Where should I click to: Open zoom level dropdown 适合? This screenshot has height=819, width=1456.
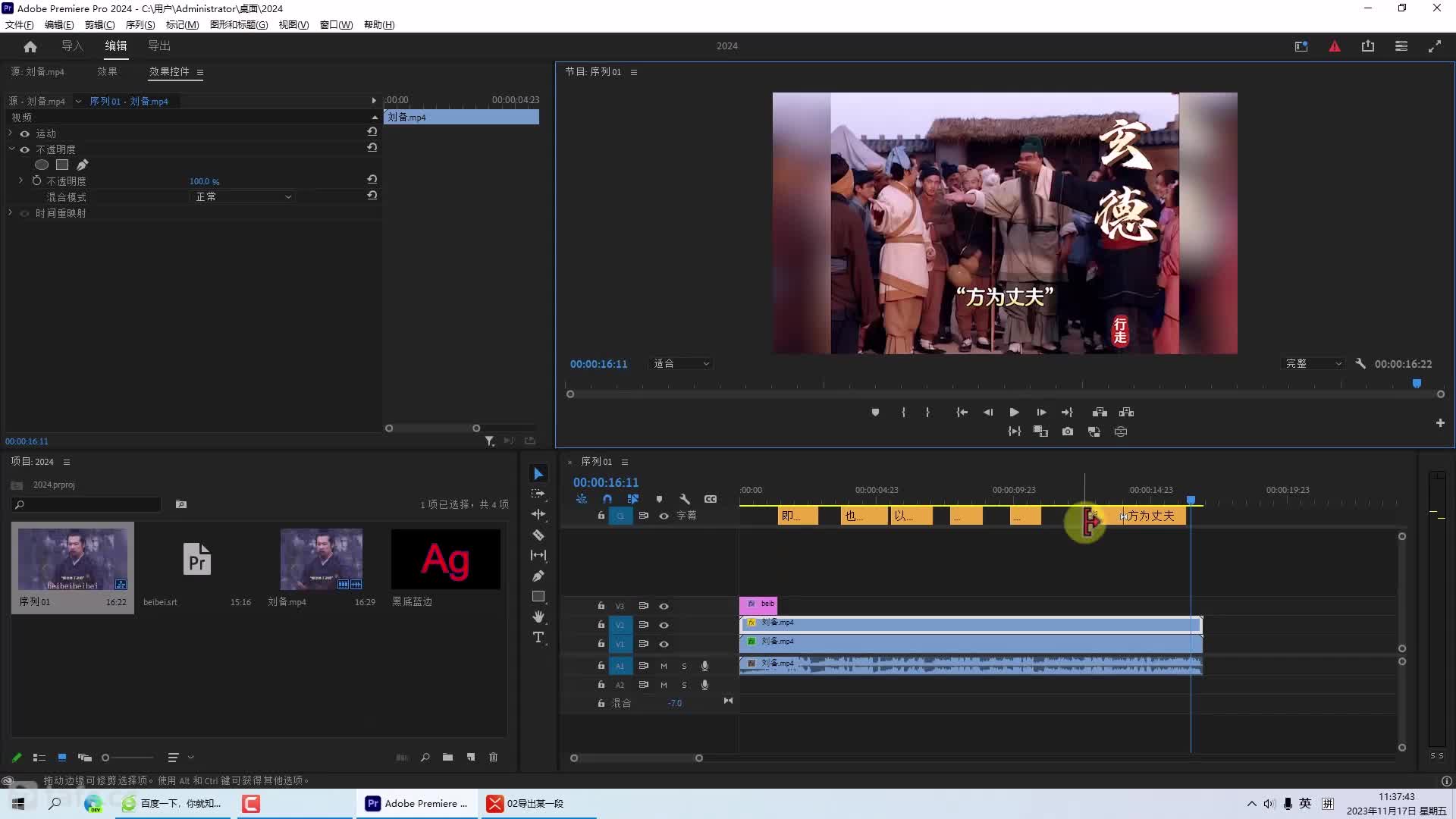pos(680,364)
